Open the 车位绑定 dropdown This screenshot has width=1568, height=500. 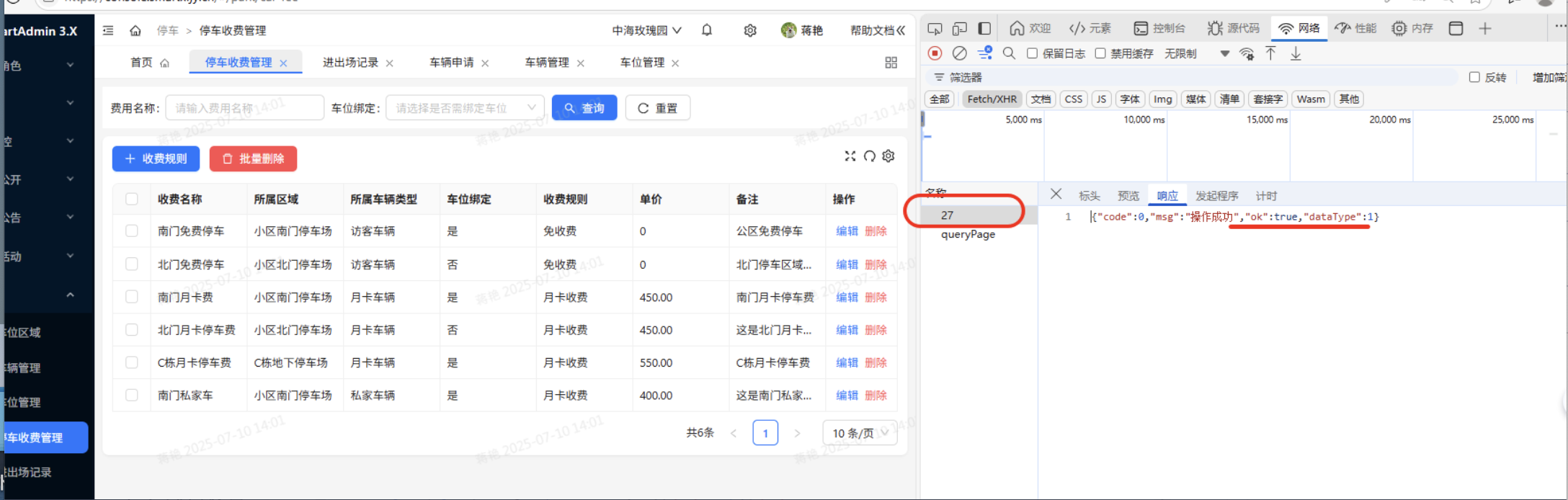click(465, 108)
